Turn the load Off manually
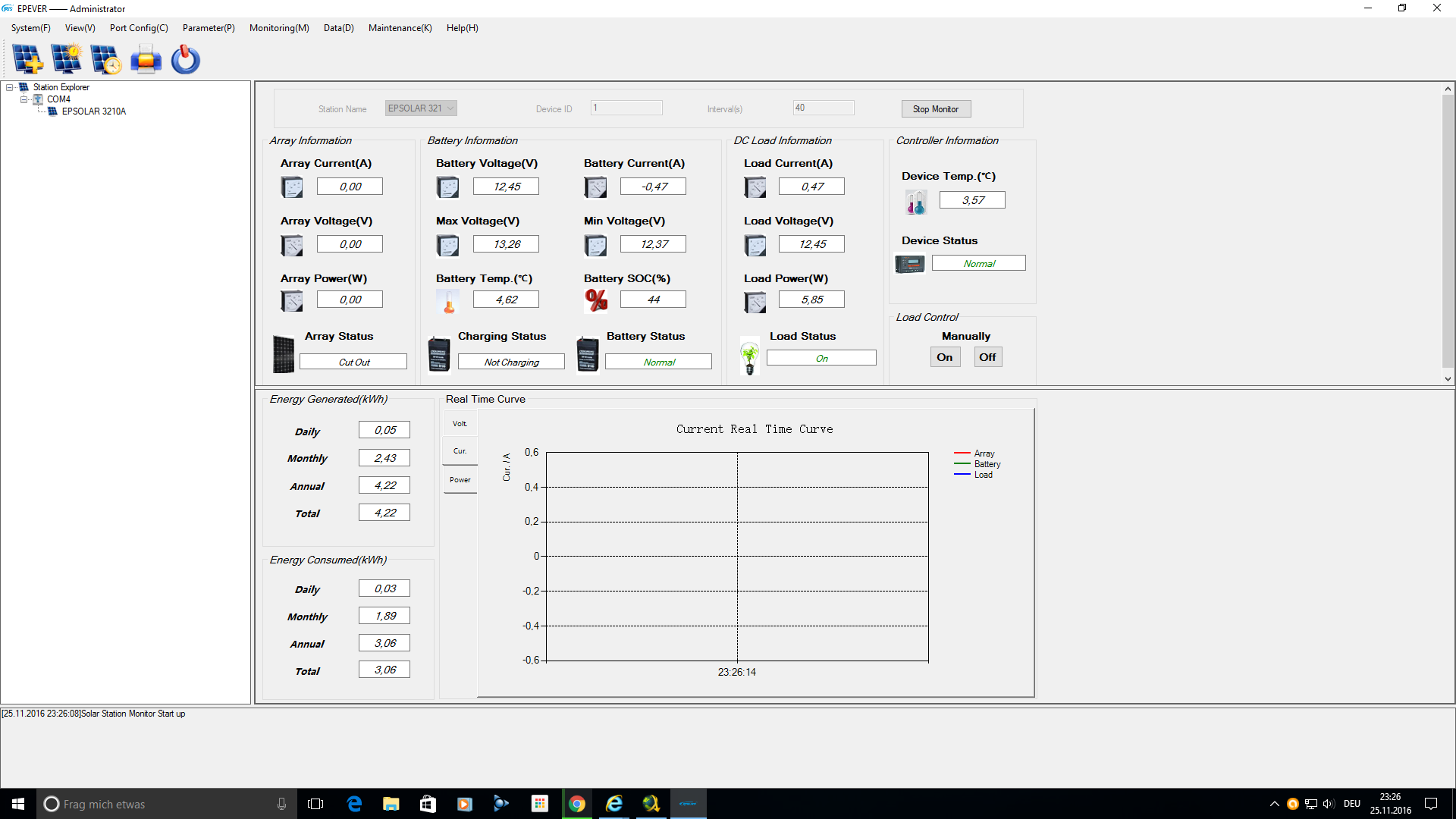The image size is (1456, 819). 987,357
